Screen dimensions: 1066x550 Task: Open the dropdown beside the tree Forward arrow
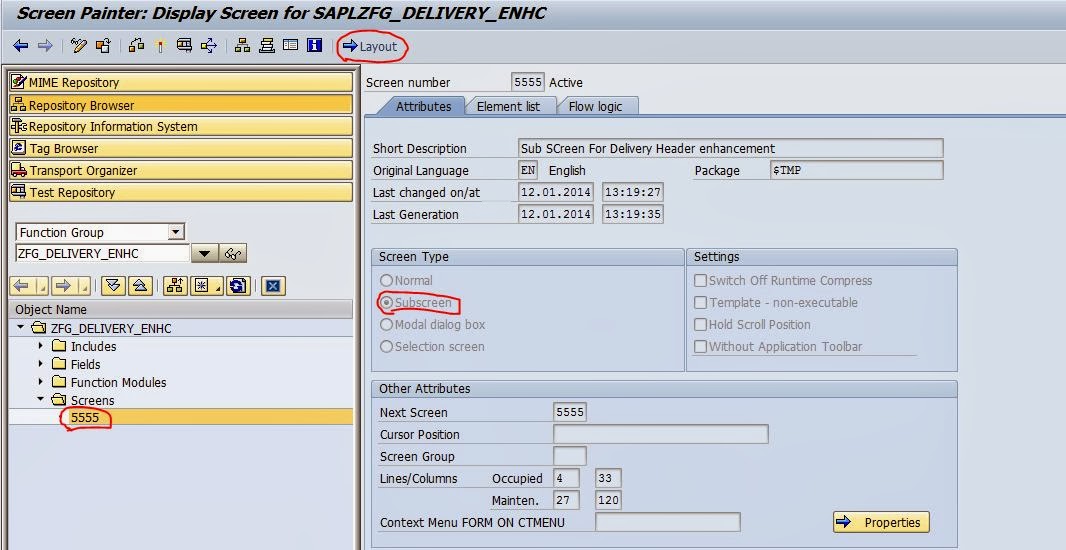click(x=83, y=286)
